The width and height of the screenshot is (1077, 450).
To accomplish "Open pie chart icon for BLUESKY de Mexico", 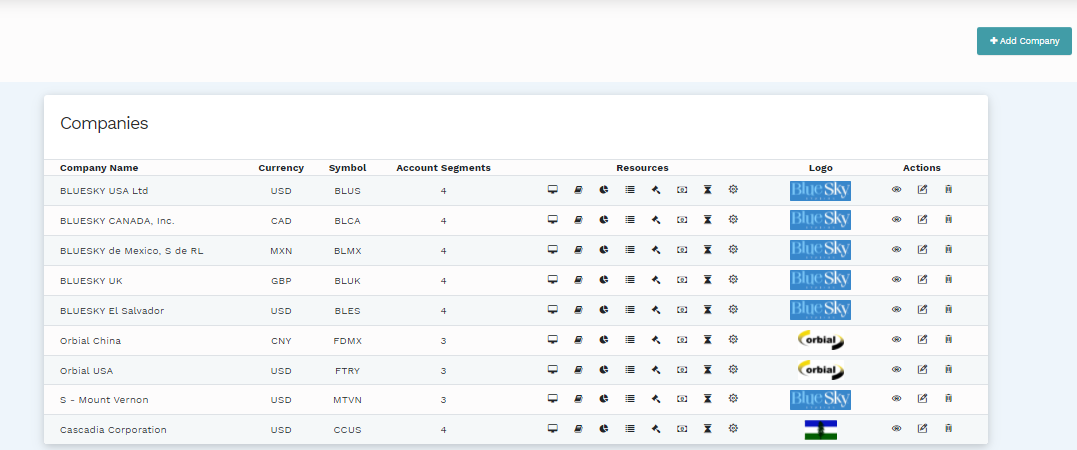I will point(604,250).
